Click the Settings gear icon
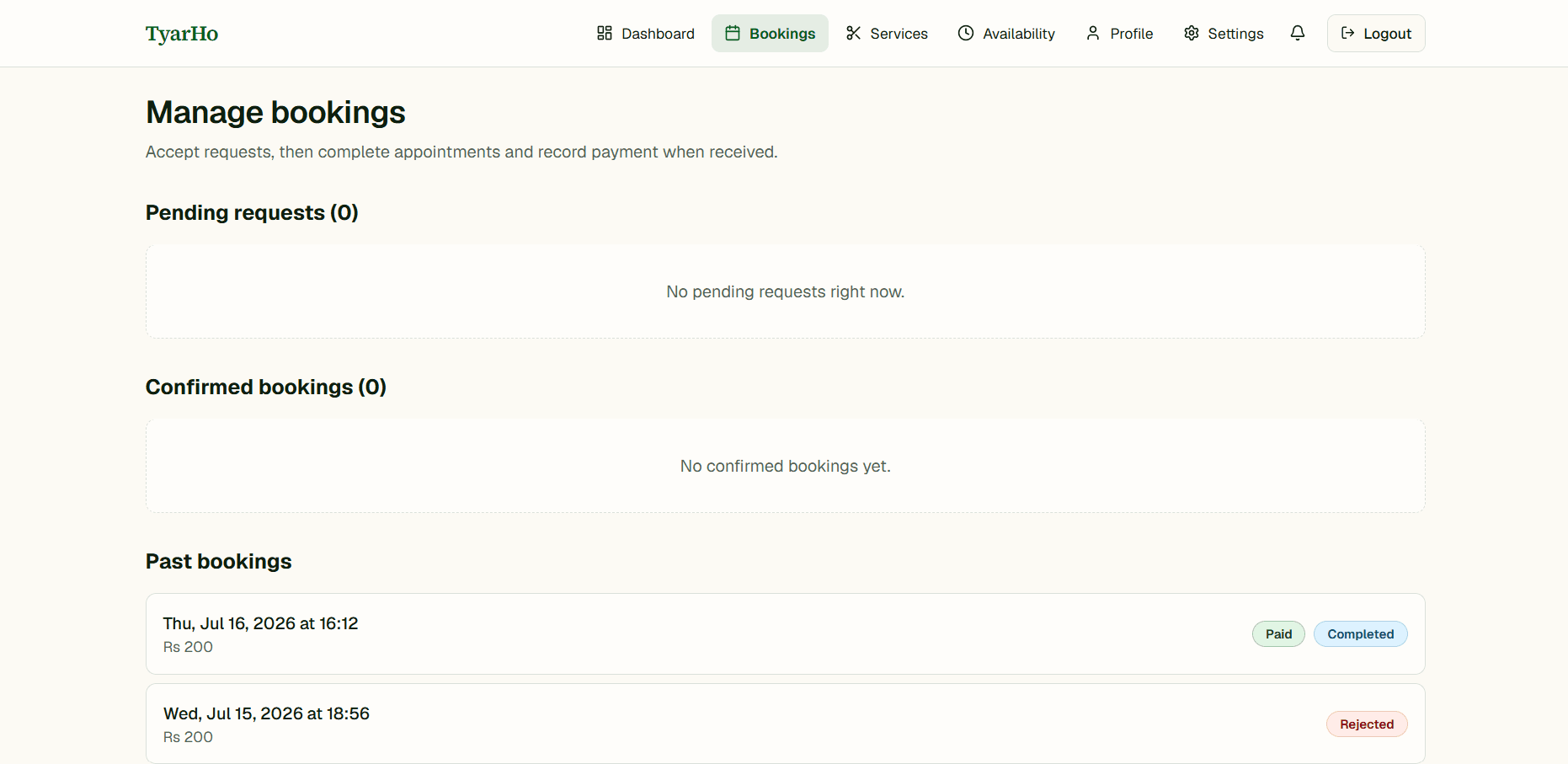This screenshot has height=764, width=1568. [x=1191, y=33]
